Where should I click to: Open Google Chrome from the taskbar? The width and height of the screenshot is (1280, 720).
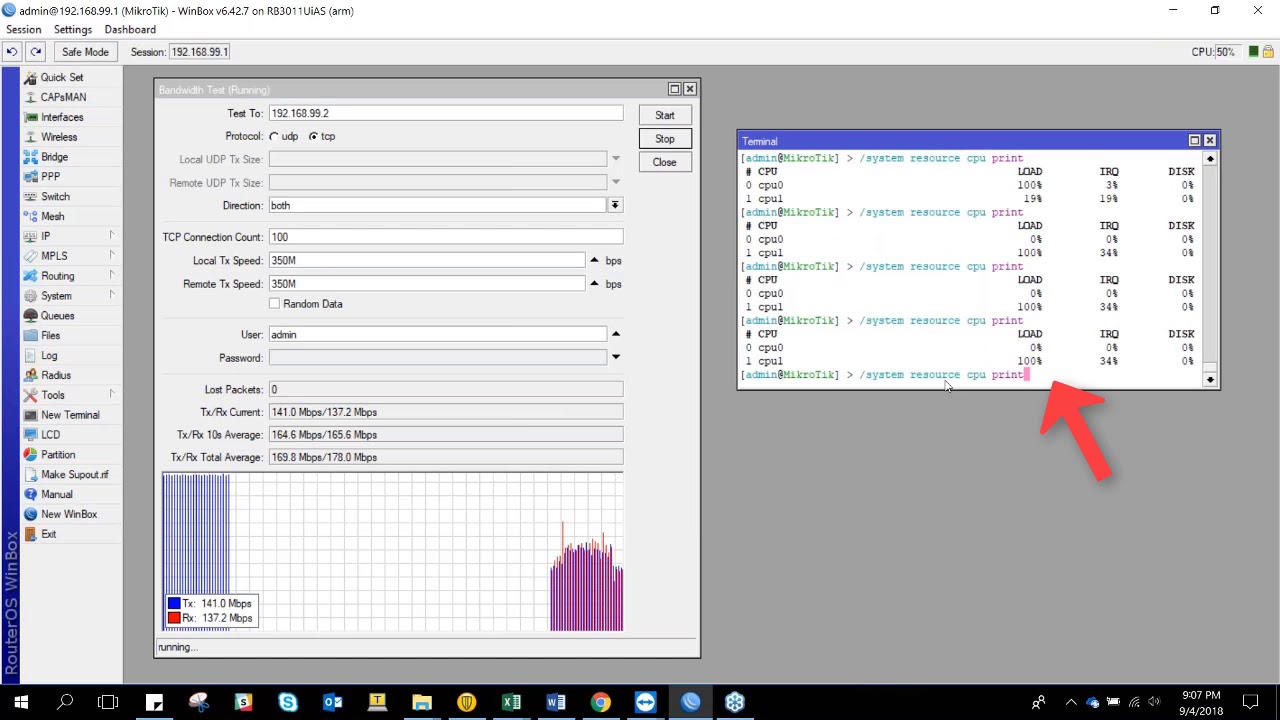[600, 702]
